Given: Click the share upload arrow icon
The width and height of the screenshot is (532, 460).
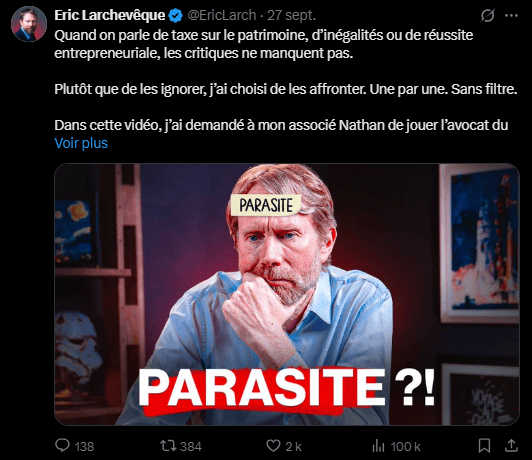Looking at the screenshot, I should click(x=511, y=445).
